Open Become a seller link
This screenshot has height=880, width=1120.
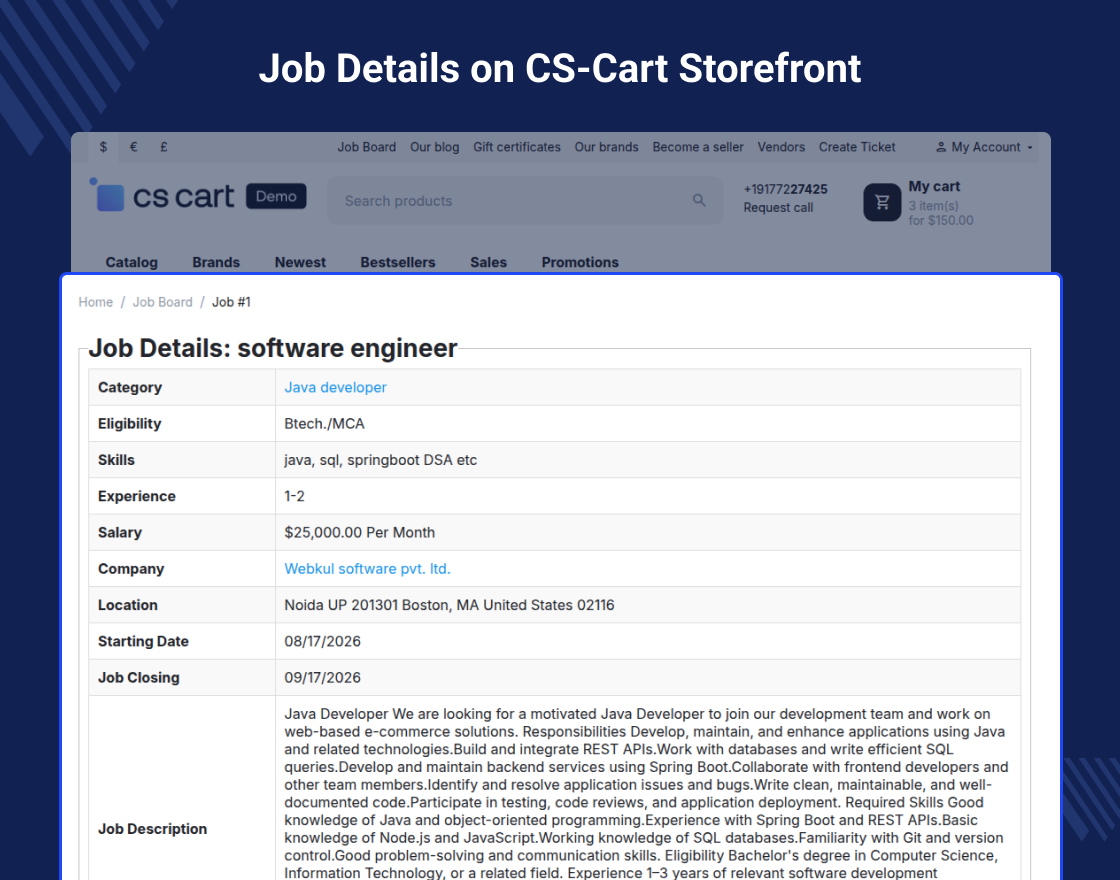(698, 147)
